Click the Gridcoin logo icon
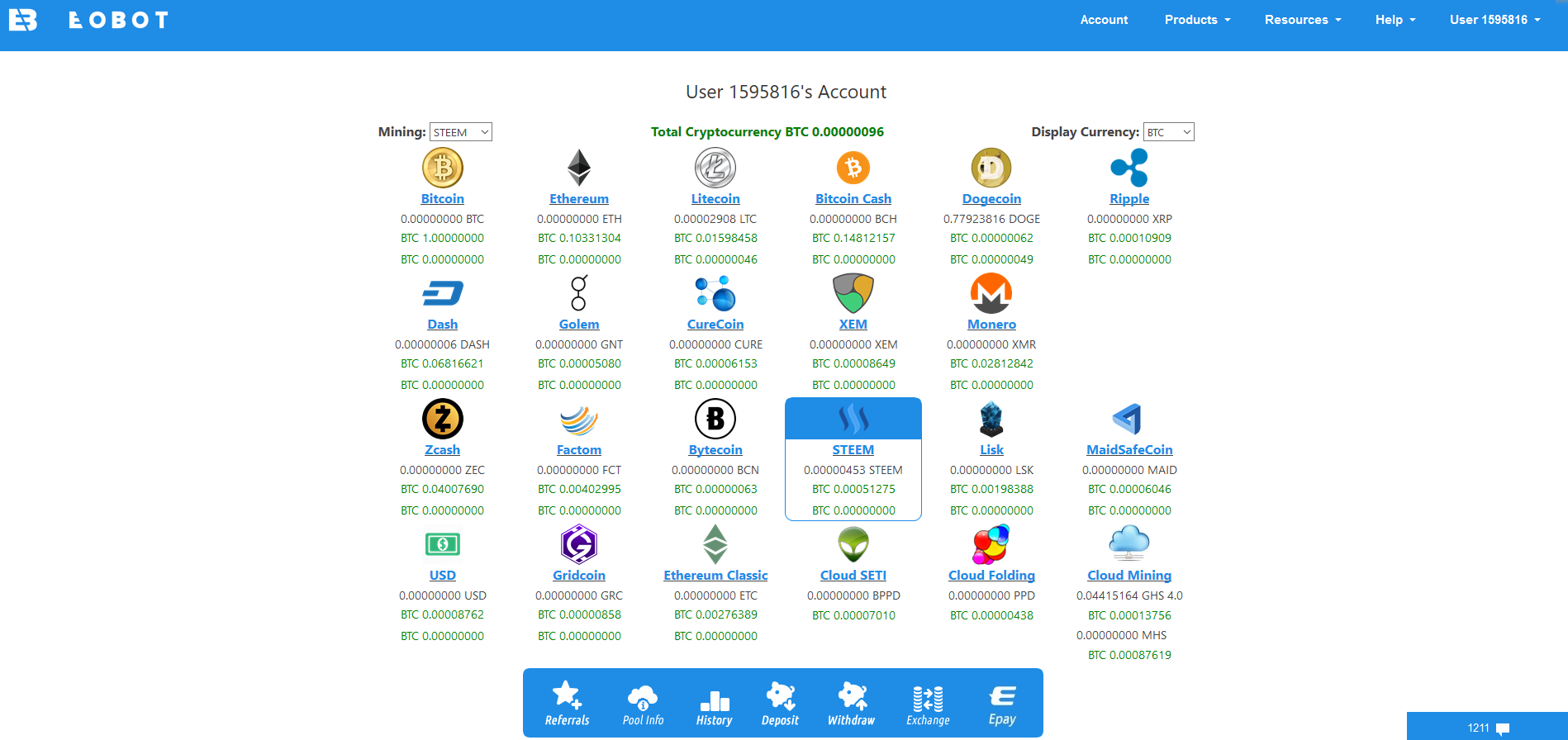 [x=579, y=544]
